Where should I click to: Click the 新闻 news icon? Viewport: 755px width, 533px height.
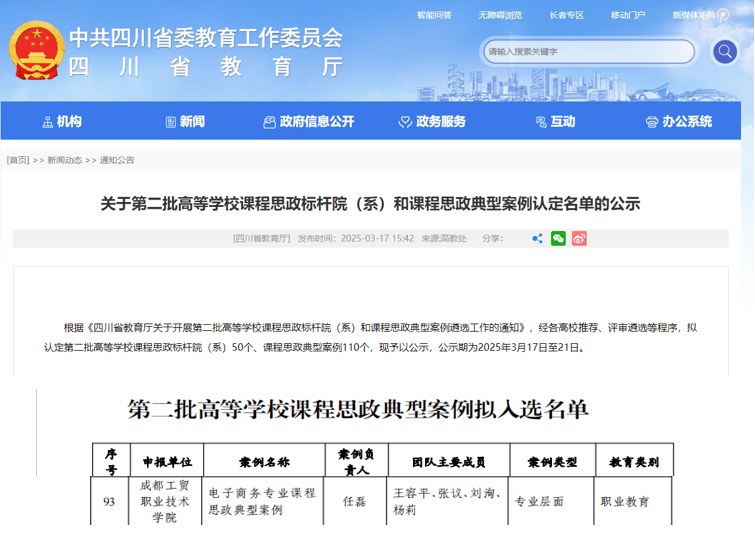[170, 122]
